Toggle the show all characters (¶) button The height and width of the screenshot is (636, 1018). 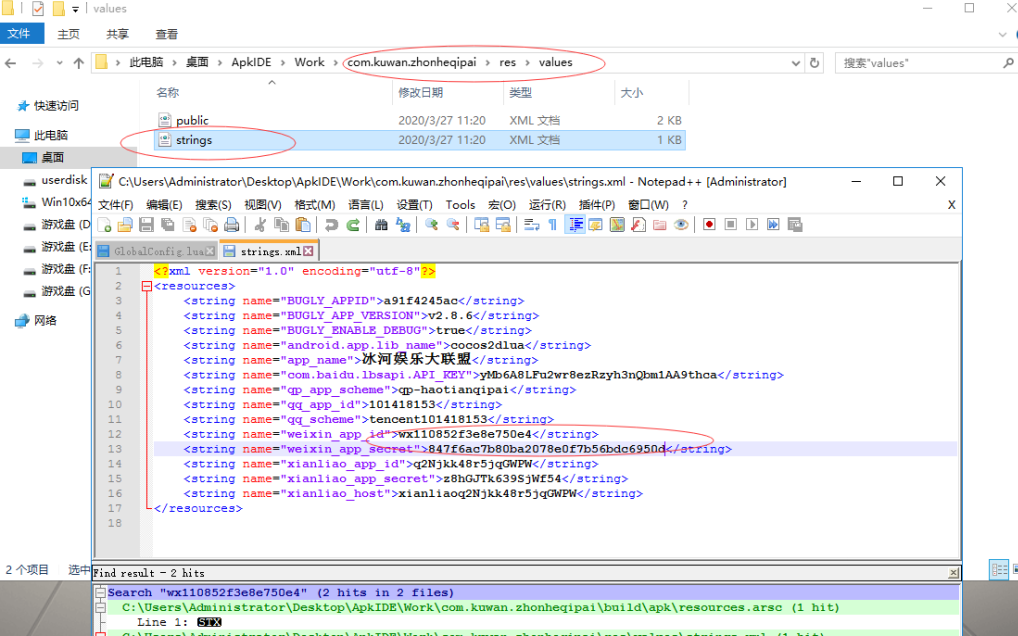[552, 225]
